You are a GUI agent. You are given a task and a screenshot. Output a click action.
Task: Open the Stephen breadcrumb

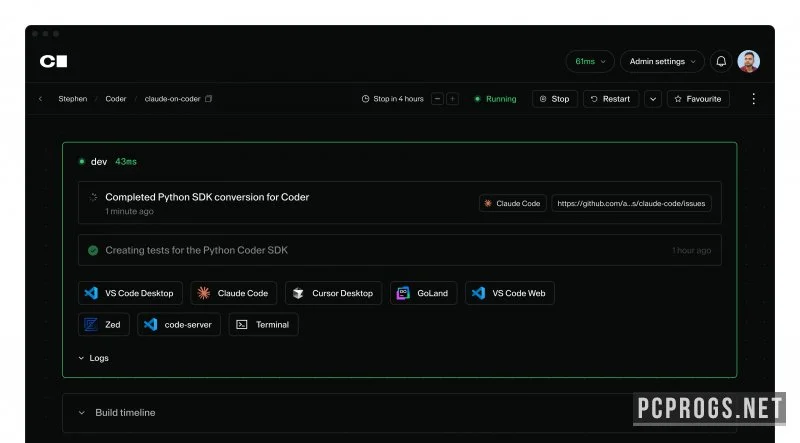click(72, 99)
